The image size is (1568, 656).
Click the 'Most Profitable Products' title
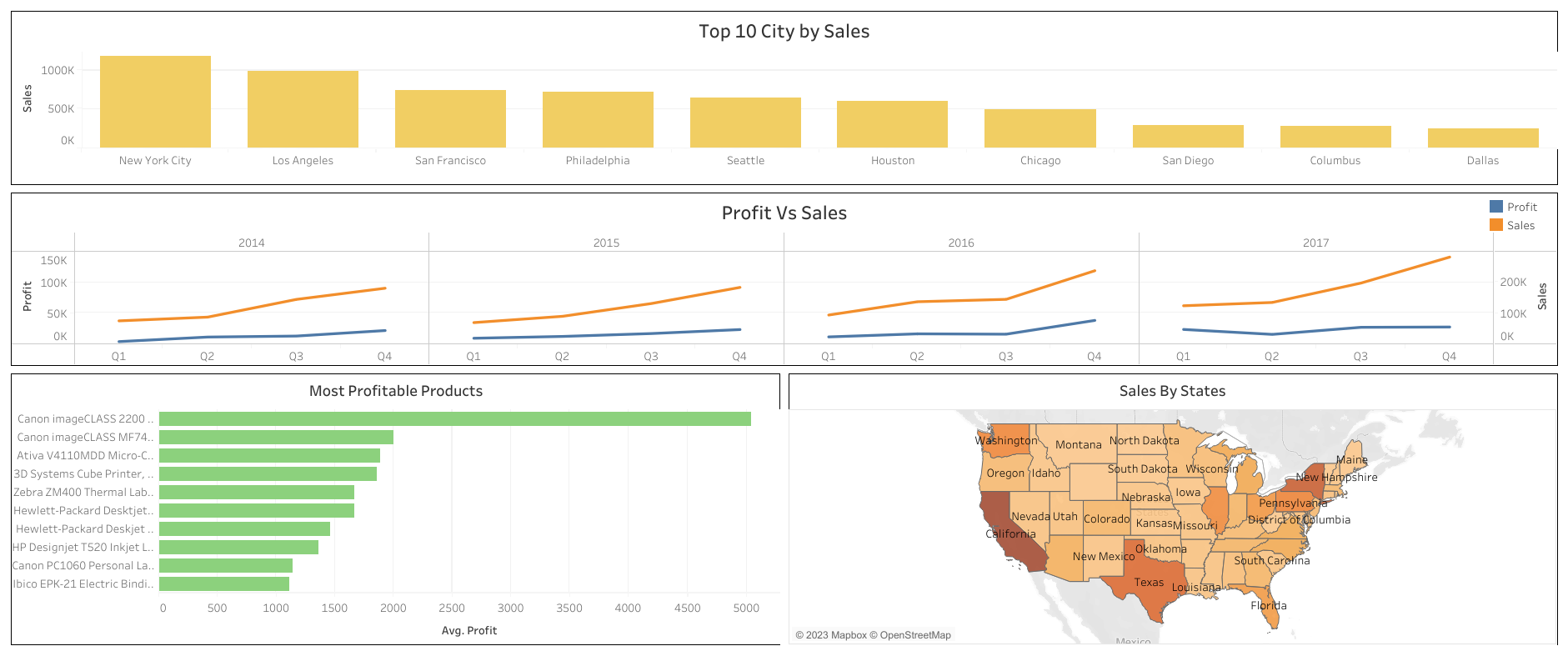(x=396, y=391)
